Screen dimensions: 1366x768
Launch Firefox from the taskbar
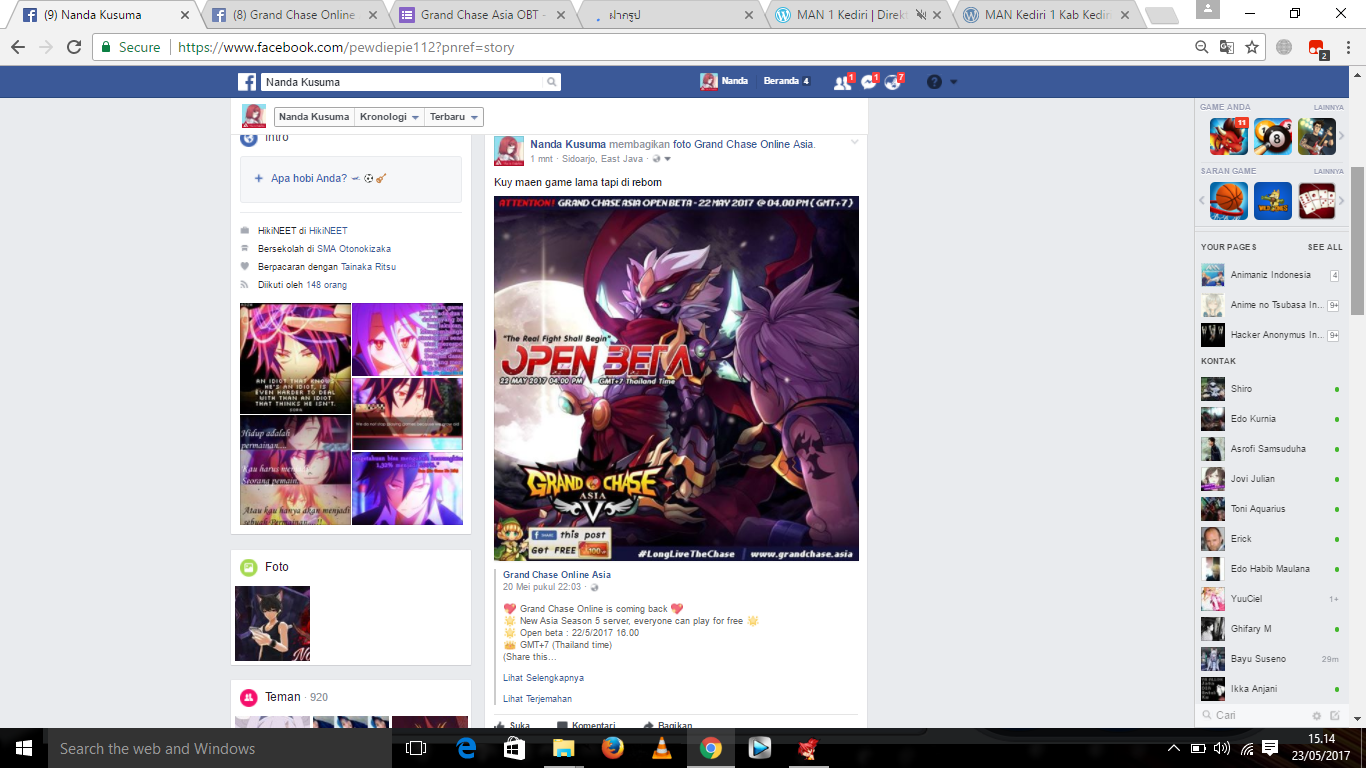(x=613, y=748)
